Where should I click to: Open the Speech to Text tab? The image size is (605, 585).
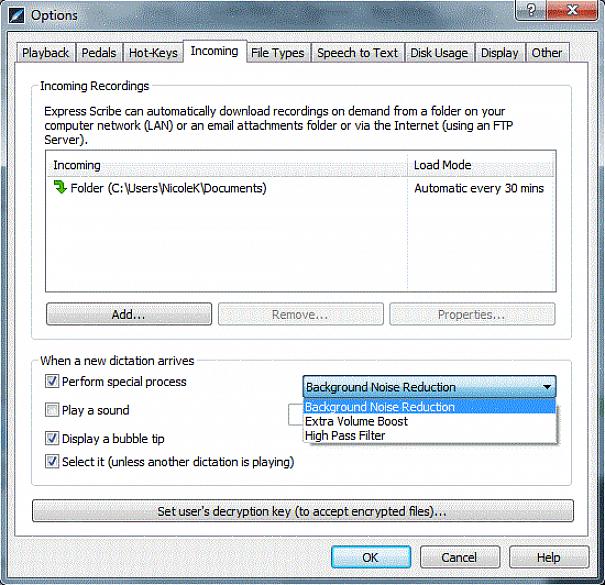click(x=357, y=53)
